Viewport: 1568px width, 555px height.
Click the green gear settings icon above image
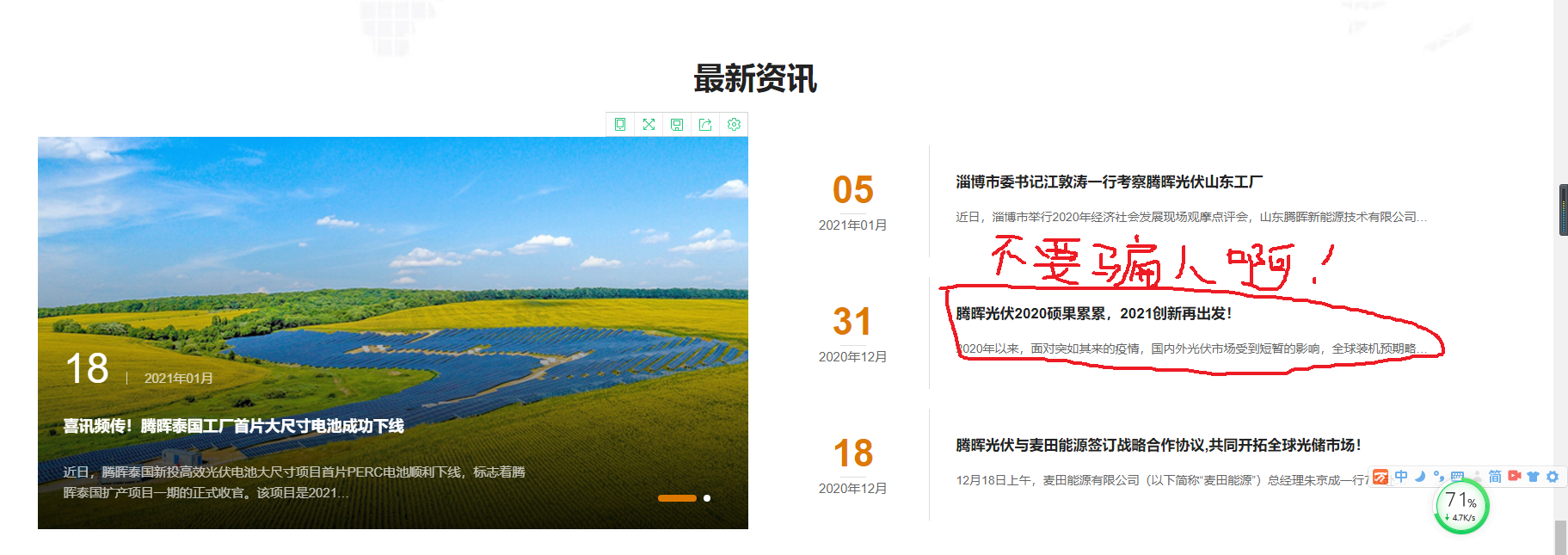pos(734,125)
